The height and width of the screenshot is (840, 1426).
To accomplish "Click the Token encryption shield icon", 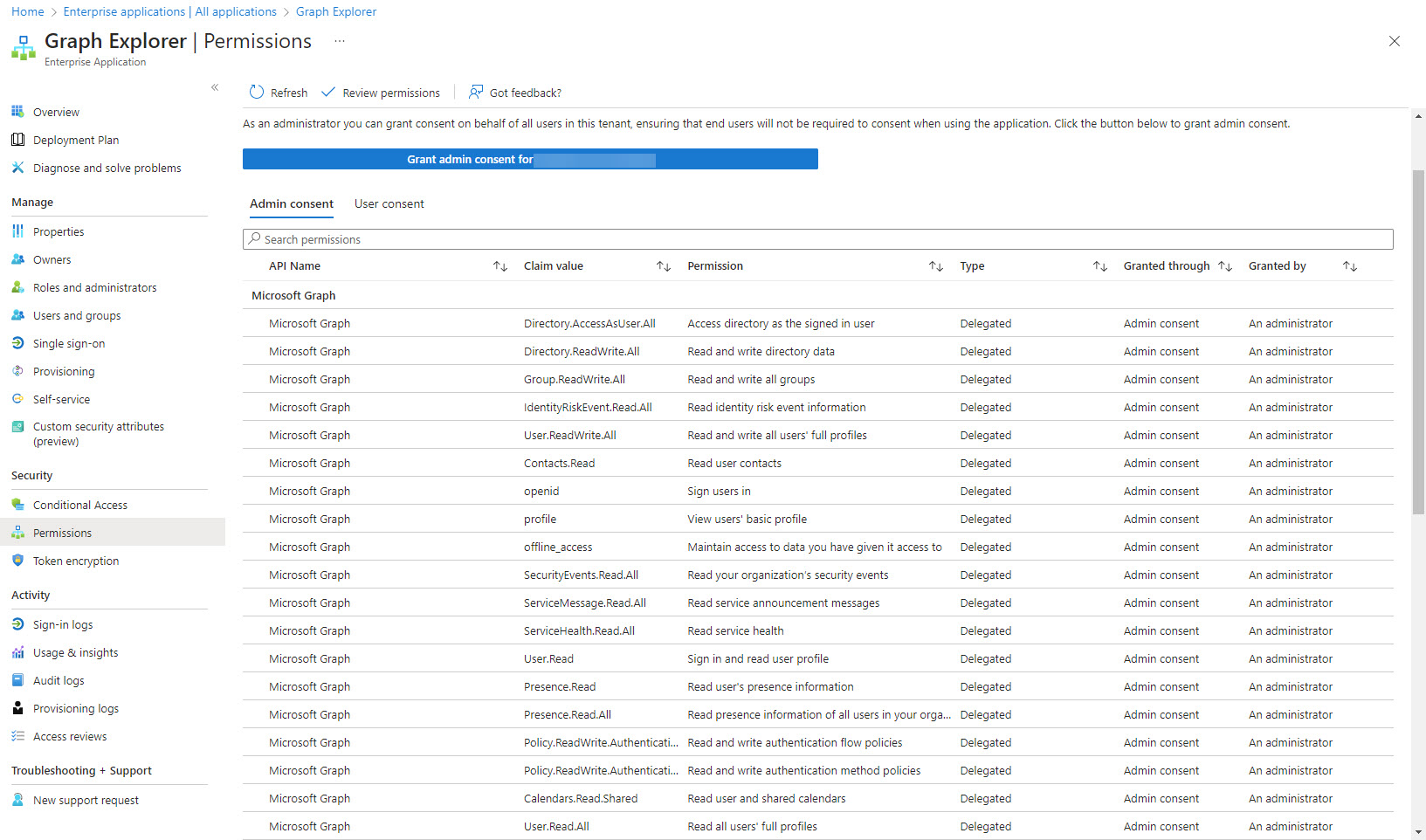I will [x=17, y=561].
